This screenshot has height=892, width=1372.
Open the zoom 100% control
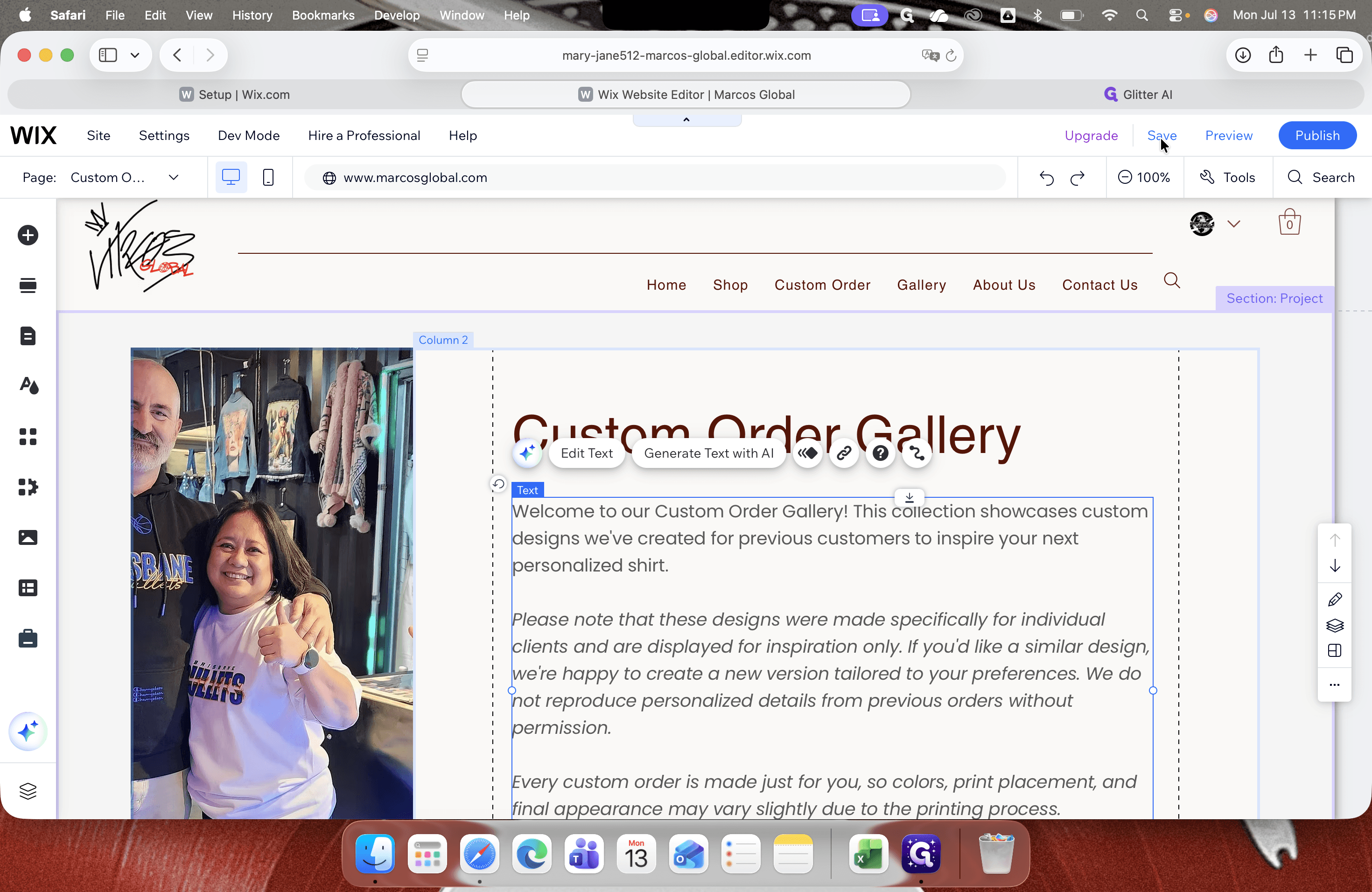pyautogui.click(x=1144, y=177)
